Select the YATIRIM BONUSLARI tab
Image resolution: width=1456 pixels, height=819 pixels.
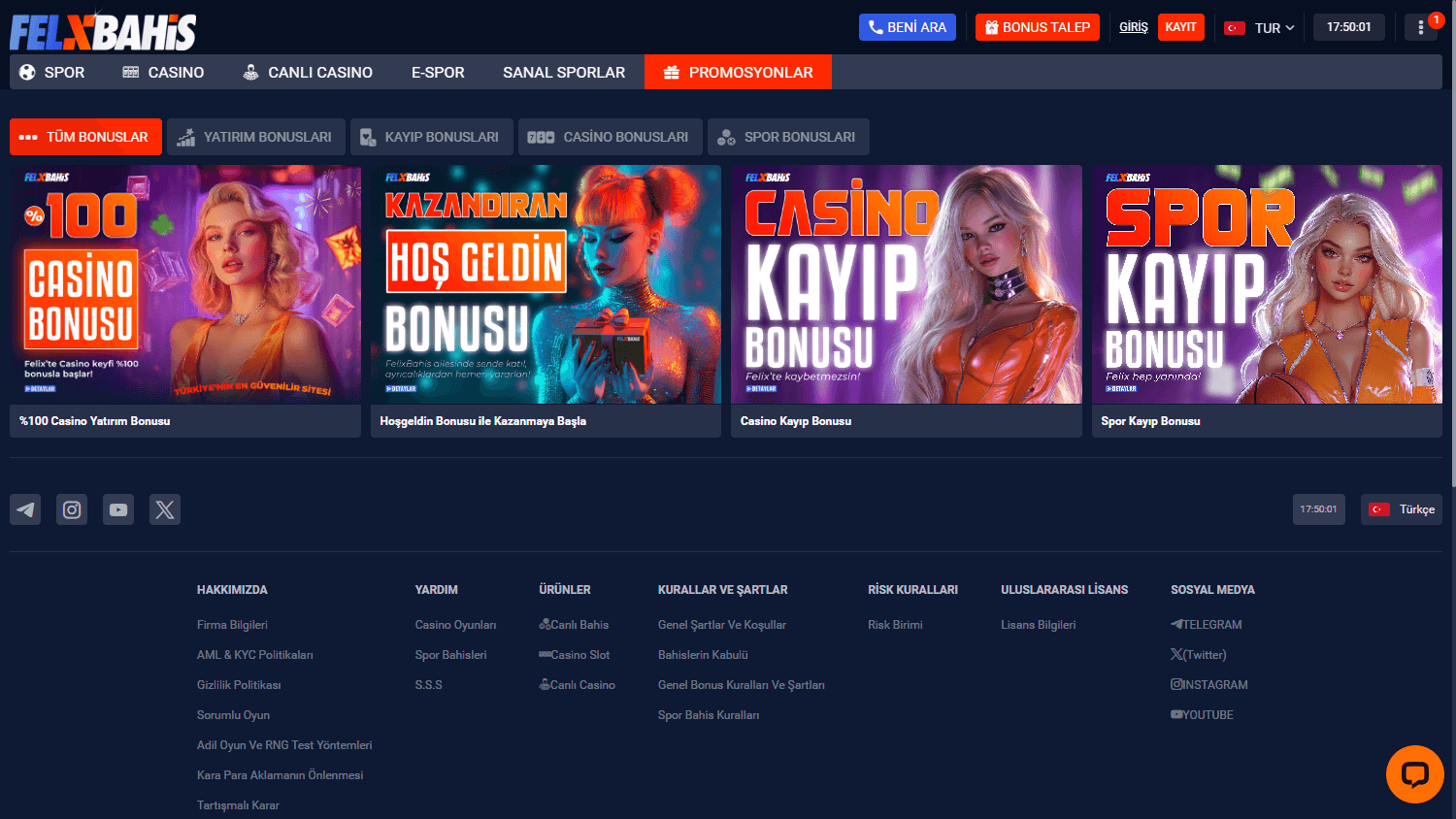click(x=256, y=137)
